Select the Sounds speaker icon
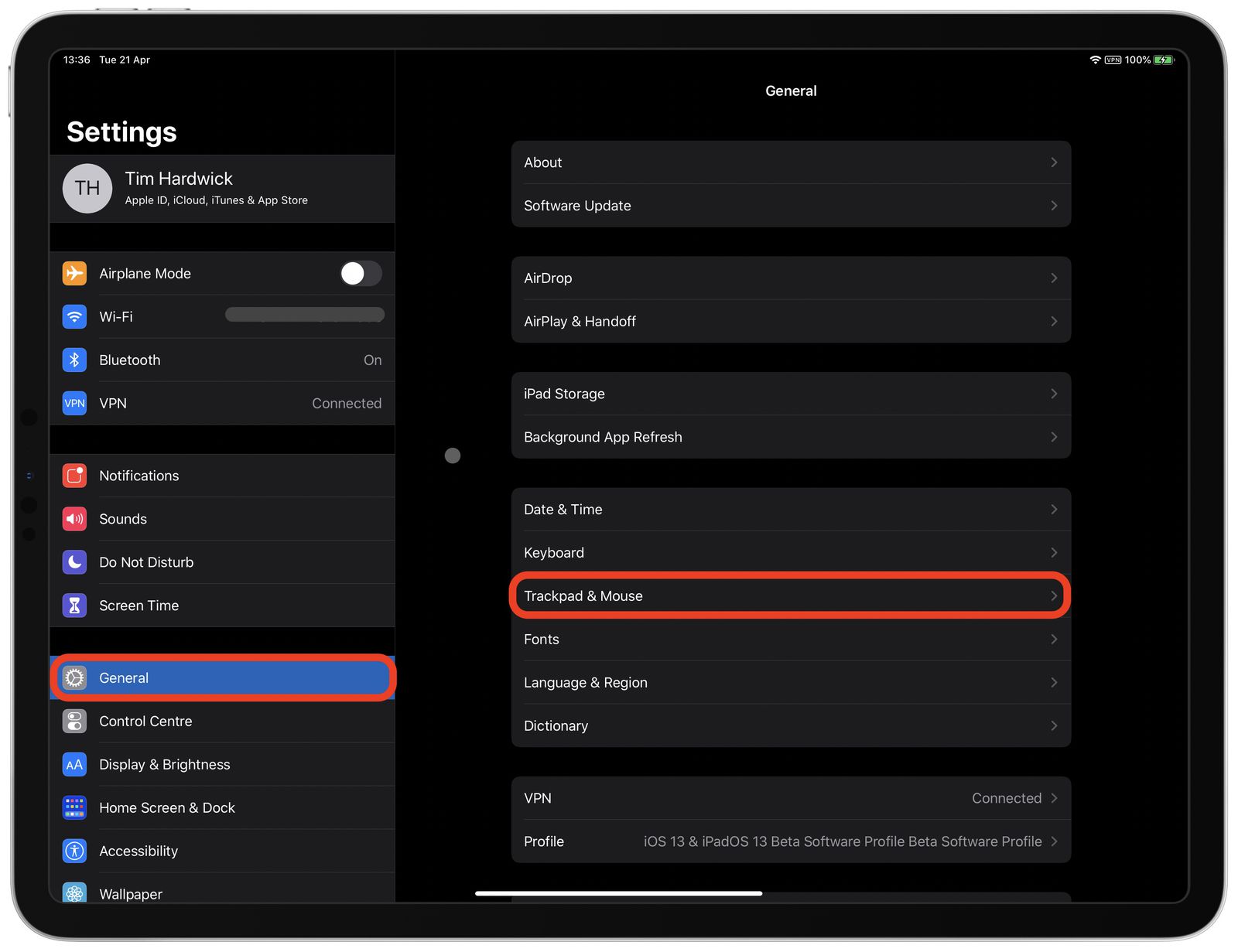 tap(74, 519)
